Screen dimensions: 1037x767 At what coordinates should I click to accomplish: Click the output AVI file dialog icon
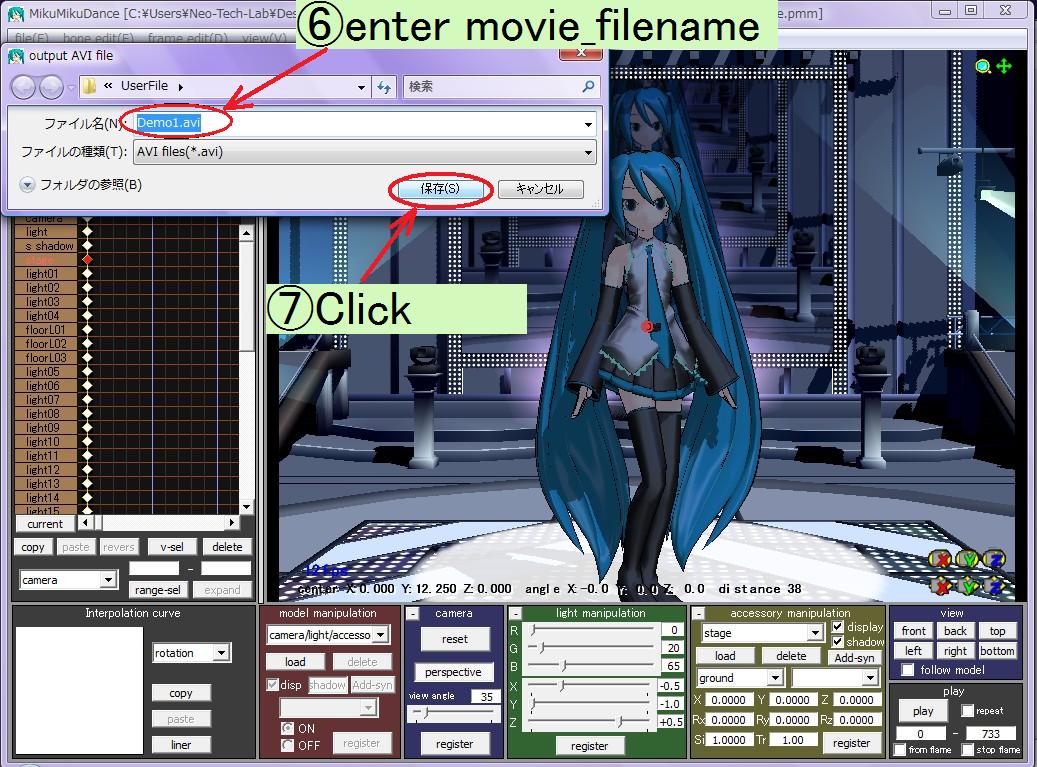[16, 56]
